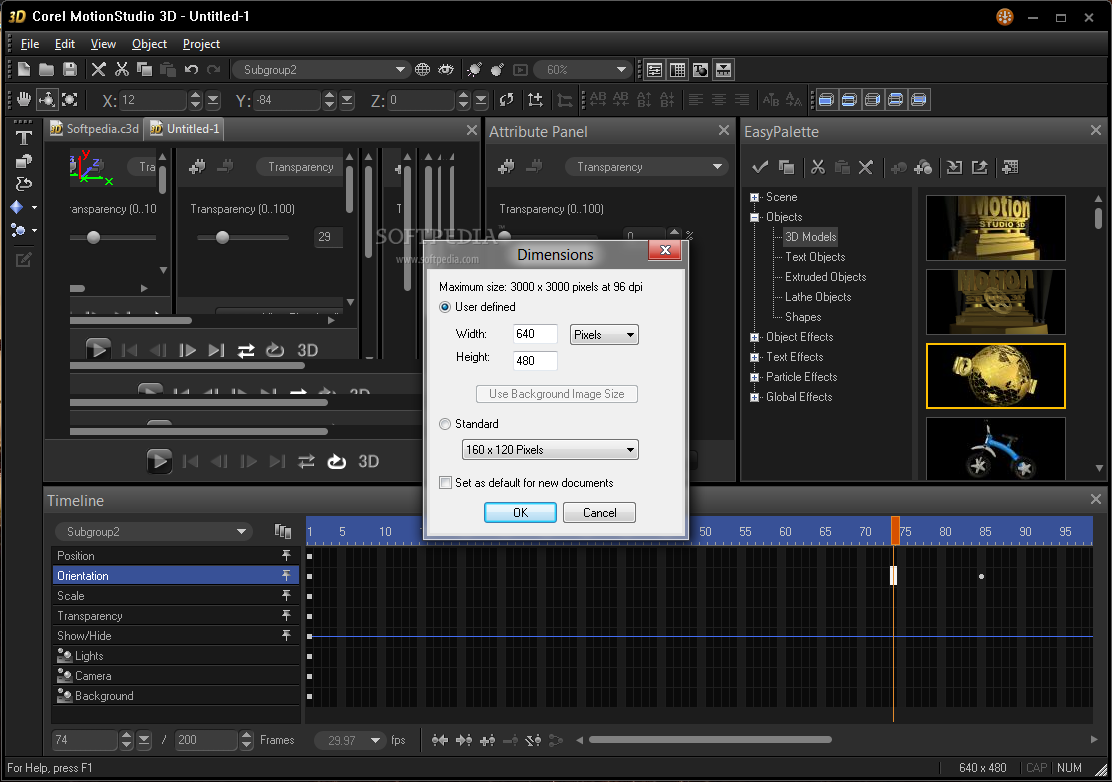Toggle the 3D mode button in the bottom preview controls

(368, 462)
